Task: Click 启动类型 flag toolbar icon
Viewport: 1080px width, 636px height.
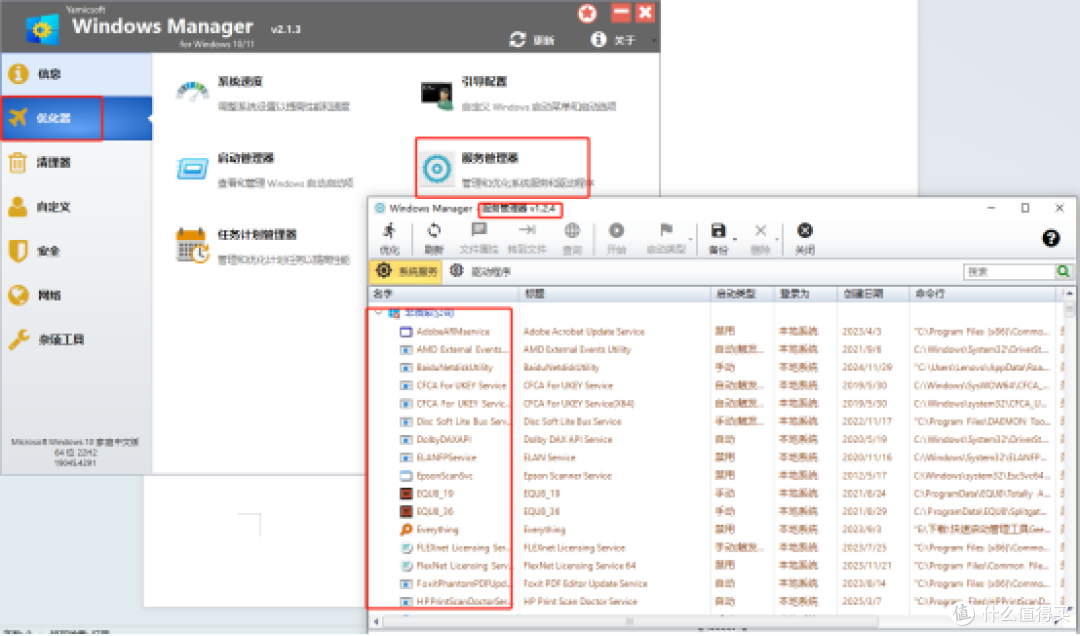Action: click(665, 238)
